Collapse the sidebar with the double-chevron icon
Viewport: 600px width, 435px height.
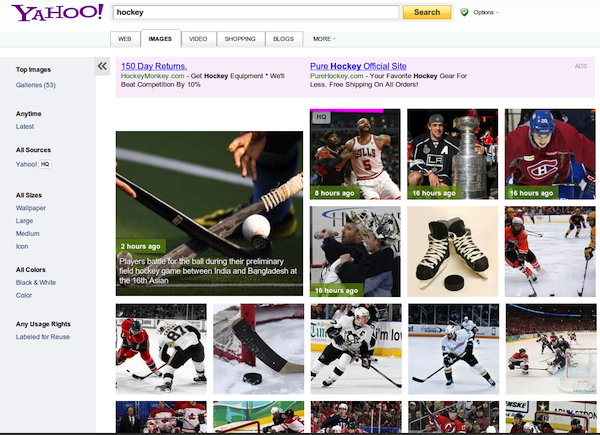102,66
